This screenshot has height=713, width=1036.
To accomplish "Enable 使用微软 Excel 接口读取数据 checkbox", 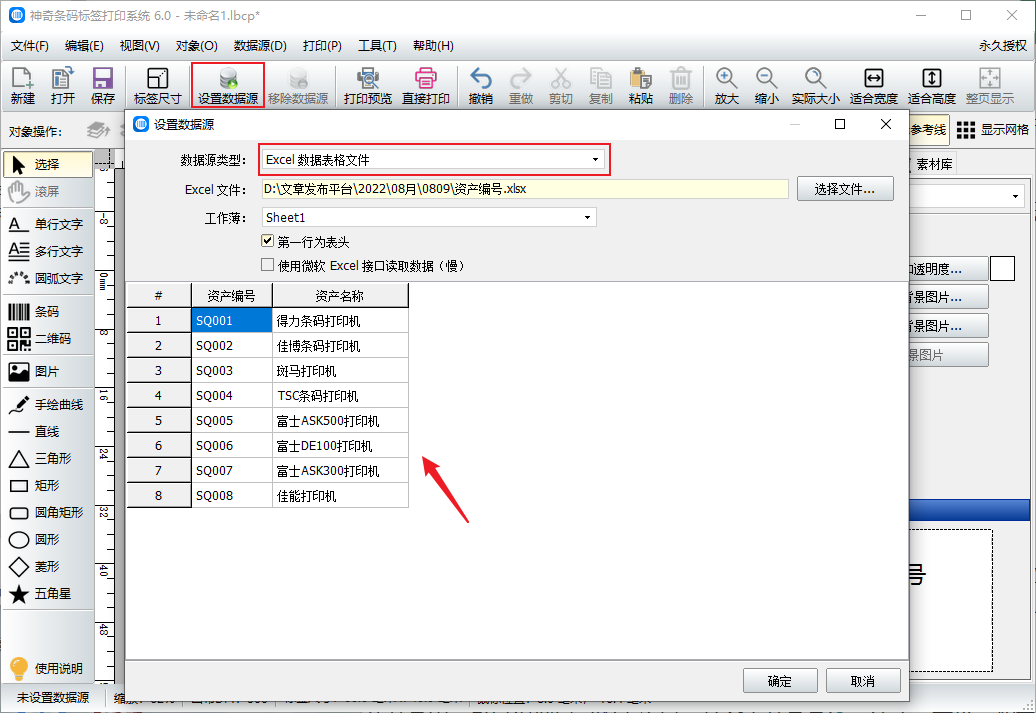I will 268,265.
